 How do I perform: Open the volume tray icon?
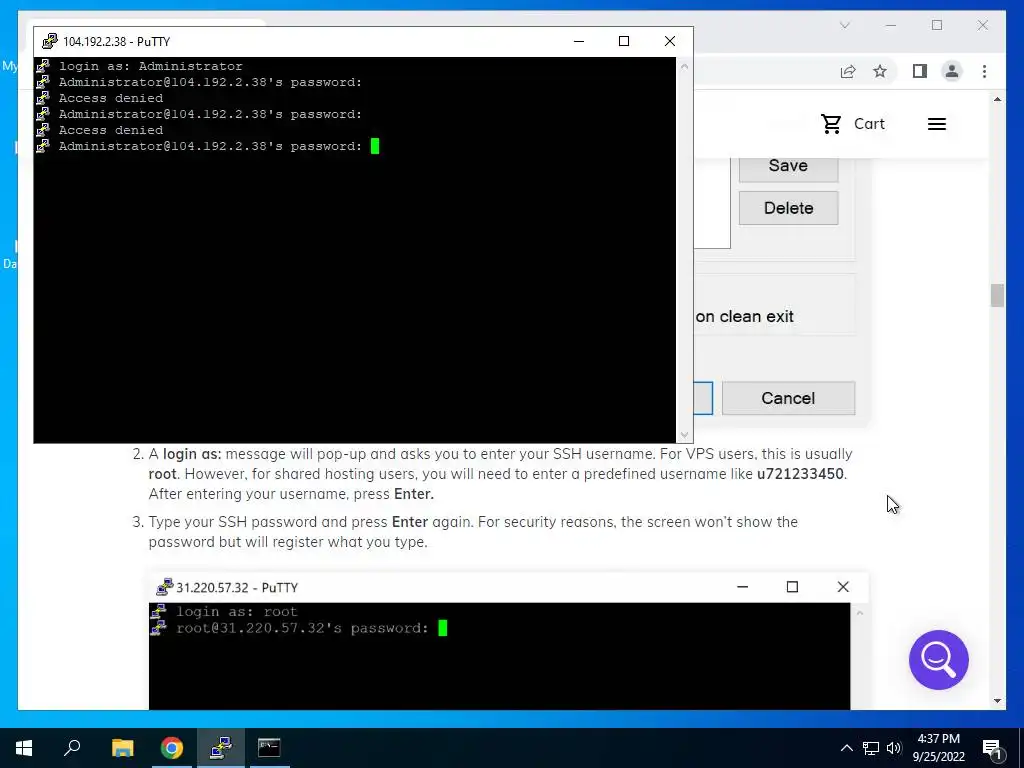click(893, 748)
